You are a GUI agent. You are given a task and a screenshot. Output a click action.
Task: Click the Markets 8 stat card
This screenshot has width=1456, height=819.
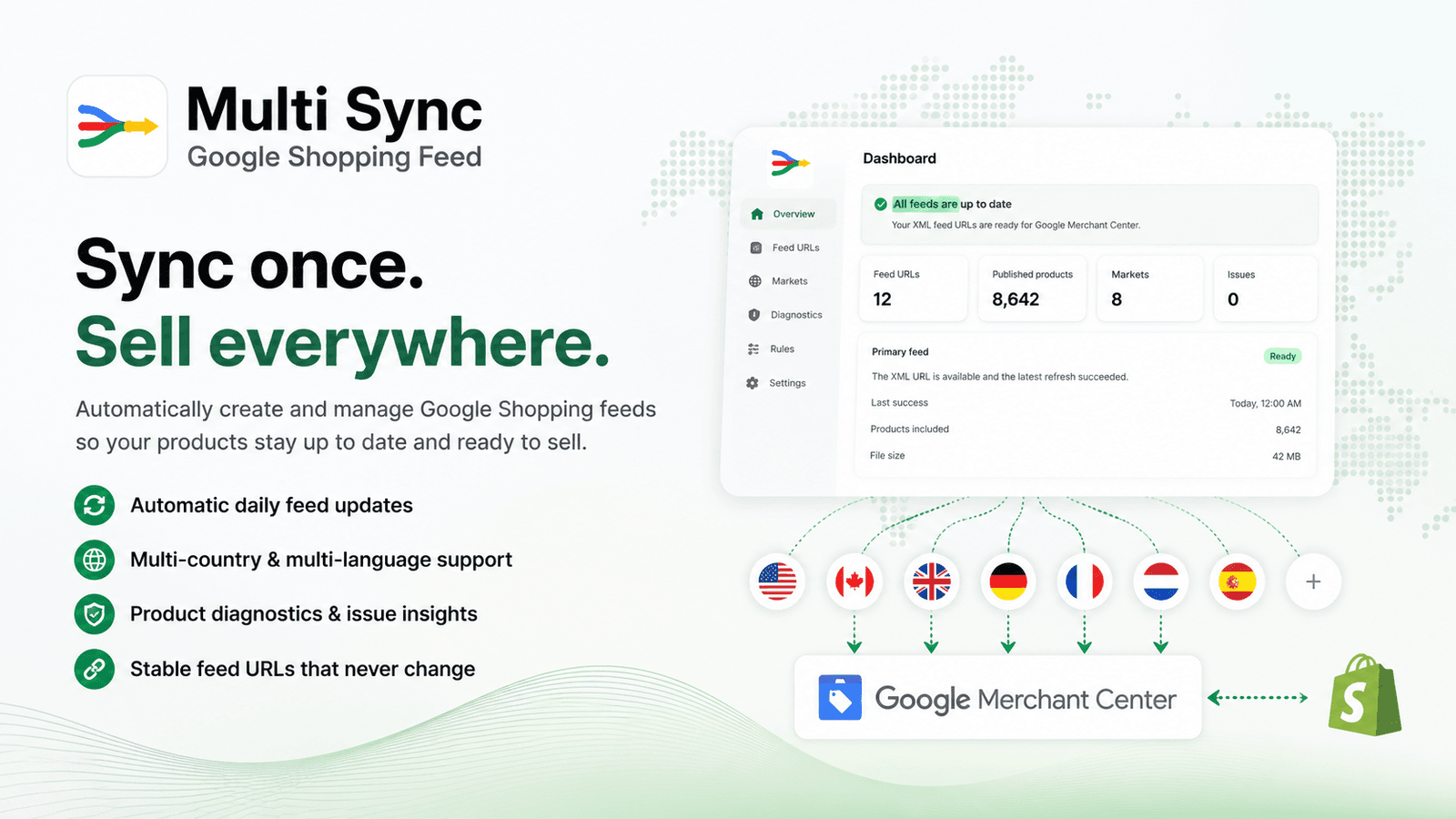(x=1150, y=288)
